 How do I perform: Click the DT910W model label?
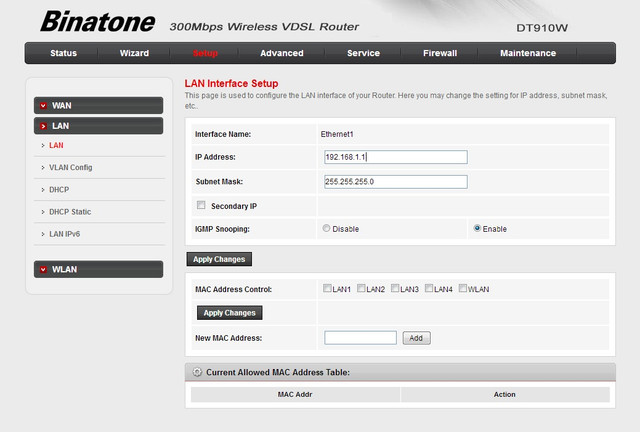pyautogui.click(x=542, y=28)
